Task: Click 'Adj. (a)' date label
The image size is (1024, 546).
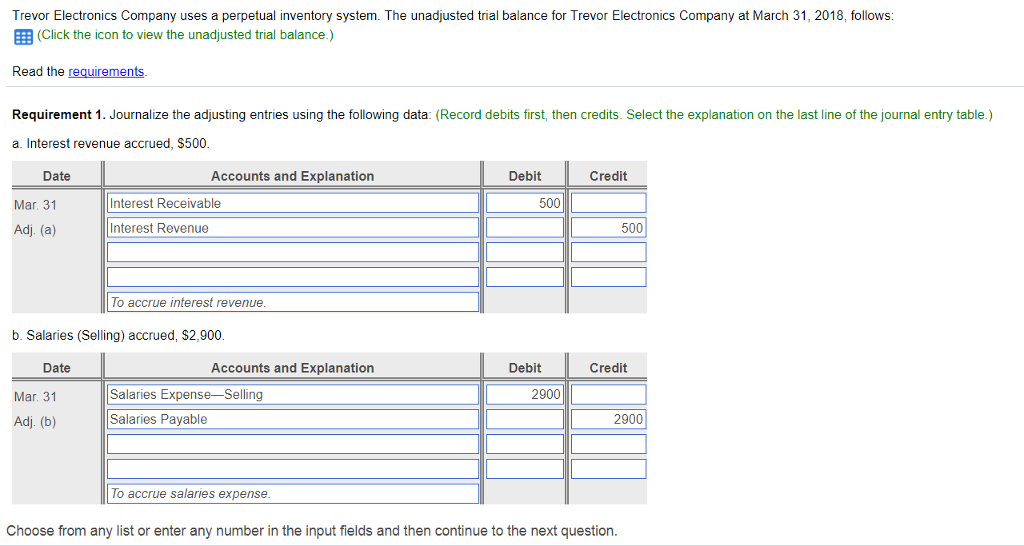Action: click(35, 230)
